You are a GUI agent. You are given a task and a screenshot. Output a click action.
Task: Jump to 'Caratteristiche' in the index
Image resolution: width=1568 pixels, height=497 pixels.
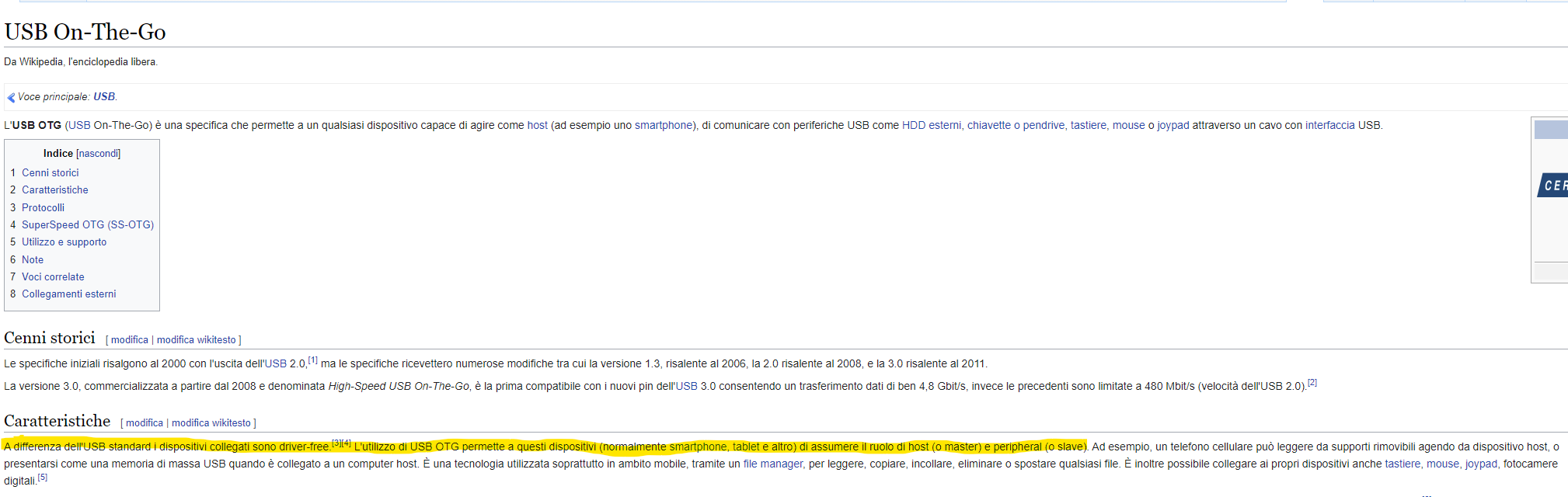click(x=55, y=190)
